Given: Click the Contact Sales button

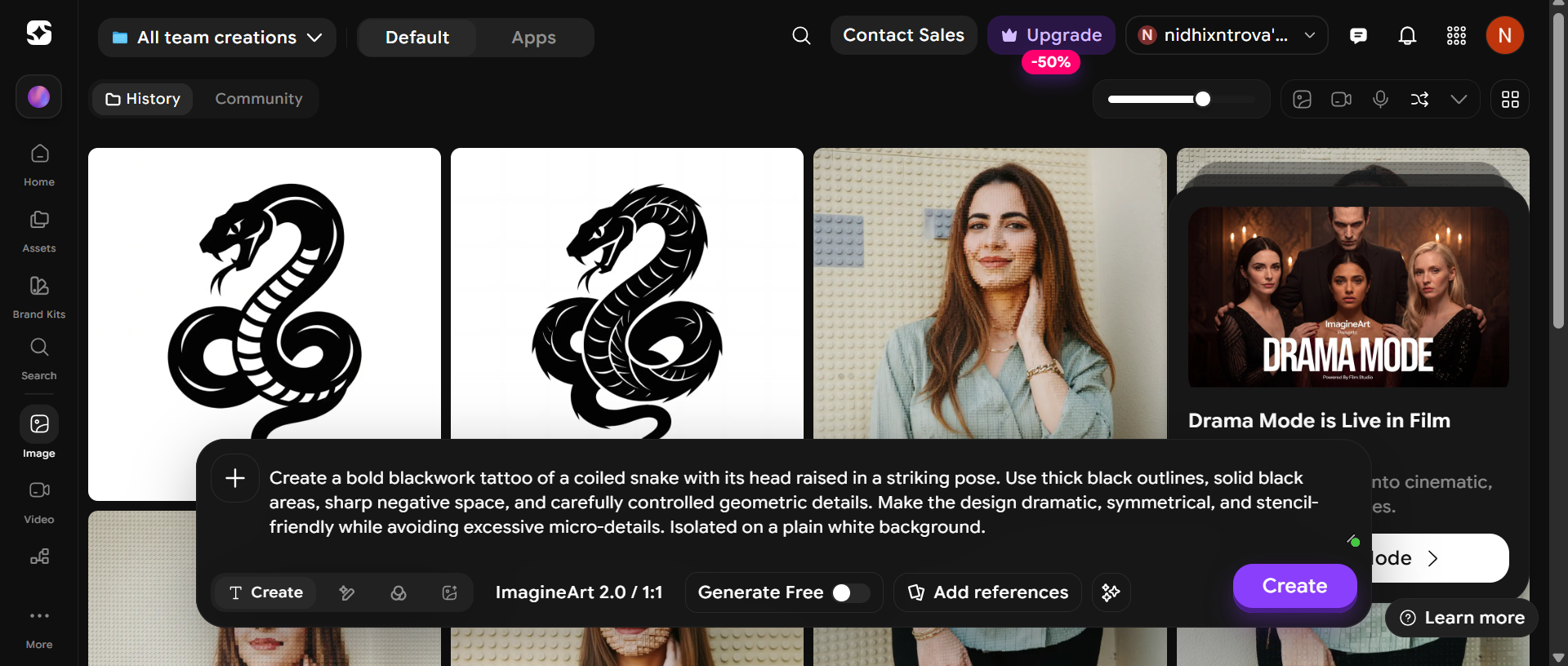Looking at the screenshot, I should [x=903, y=35].
